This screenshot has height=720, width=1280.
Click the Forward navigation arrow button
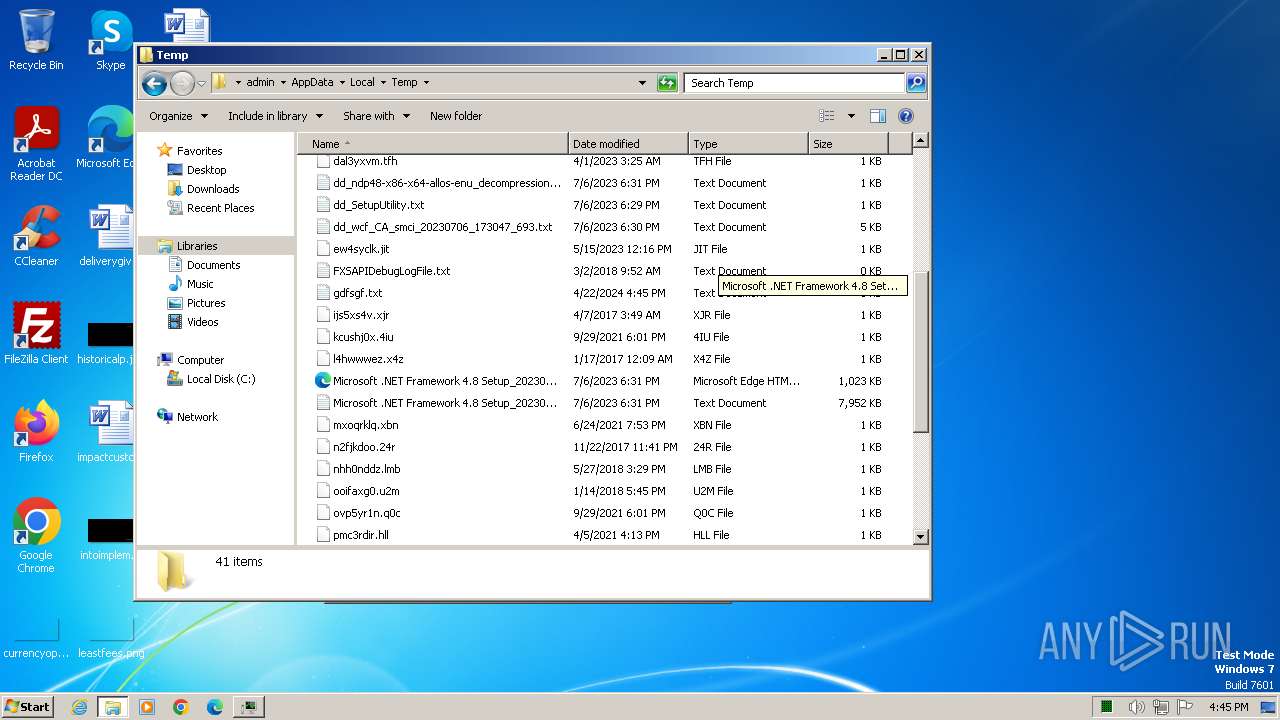[x=182, y=83]
